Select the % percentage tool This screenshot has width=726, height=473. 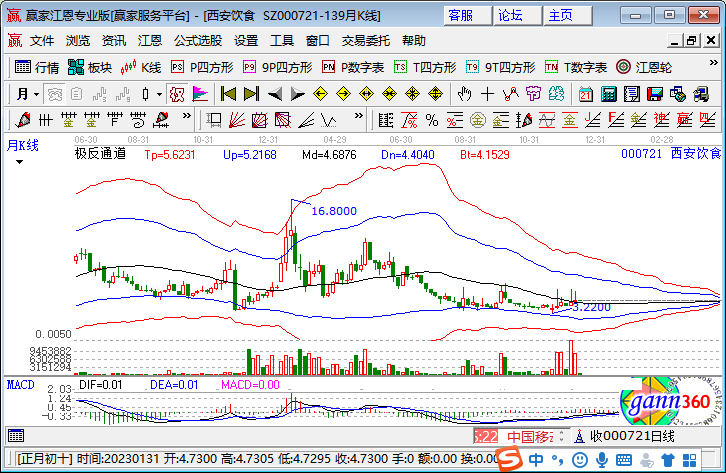coord(432,121)
